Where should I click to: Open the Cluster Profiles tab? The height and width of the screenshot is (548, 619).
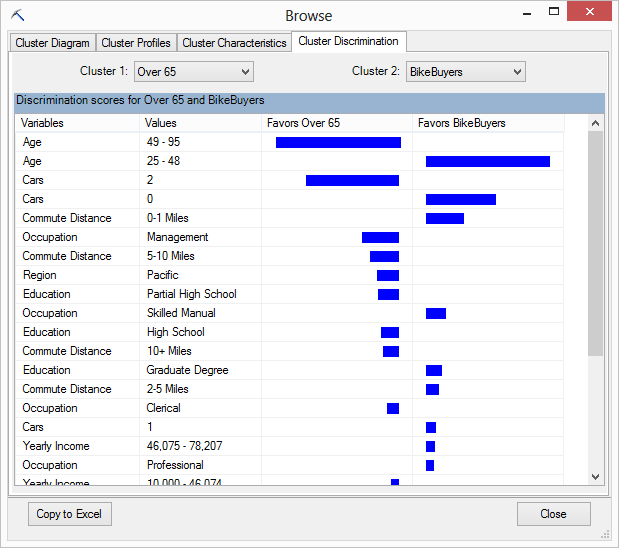[136, 43]
